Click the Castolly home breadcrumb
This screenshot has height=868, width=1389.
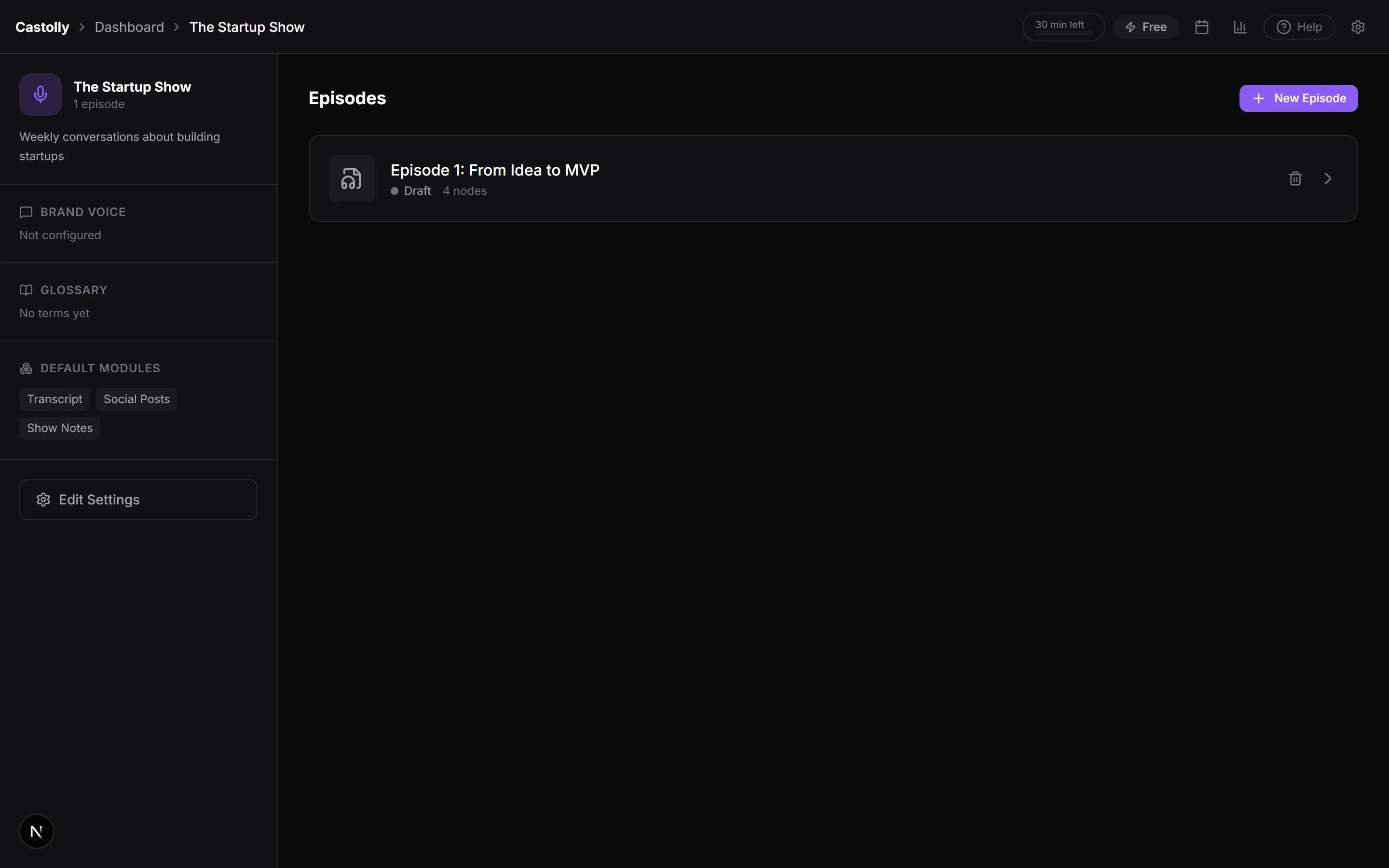coord(42,27)
